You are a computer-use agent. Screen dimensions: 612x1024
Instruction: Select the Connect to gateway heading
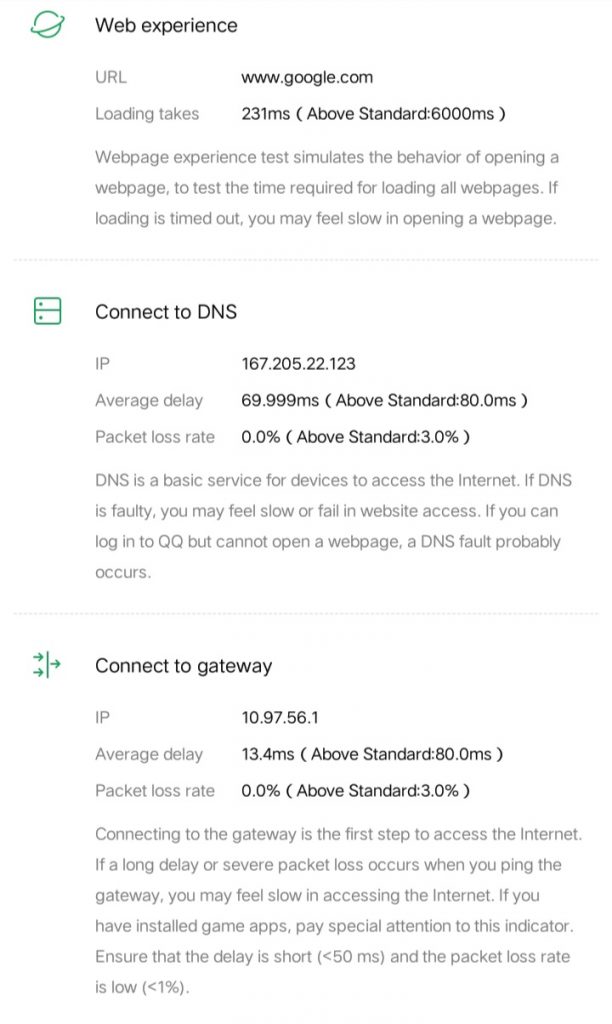tap(183, 666)
